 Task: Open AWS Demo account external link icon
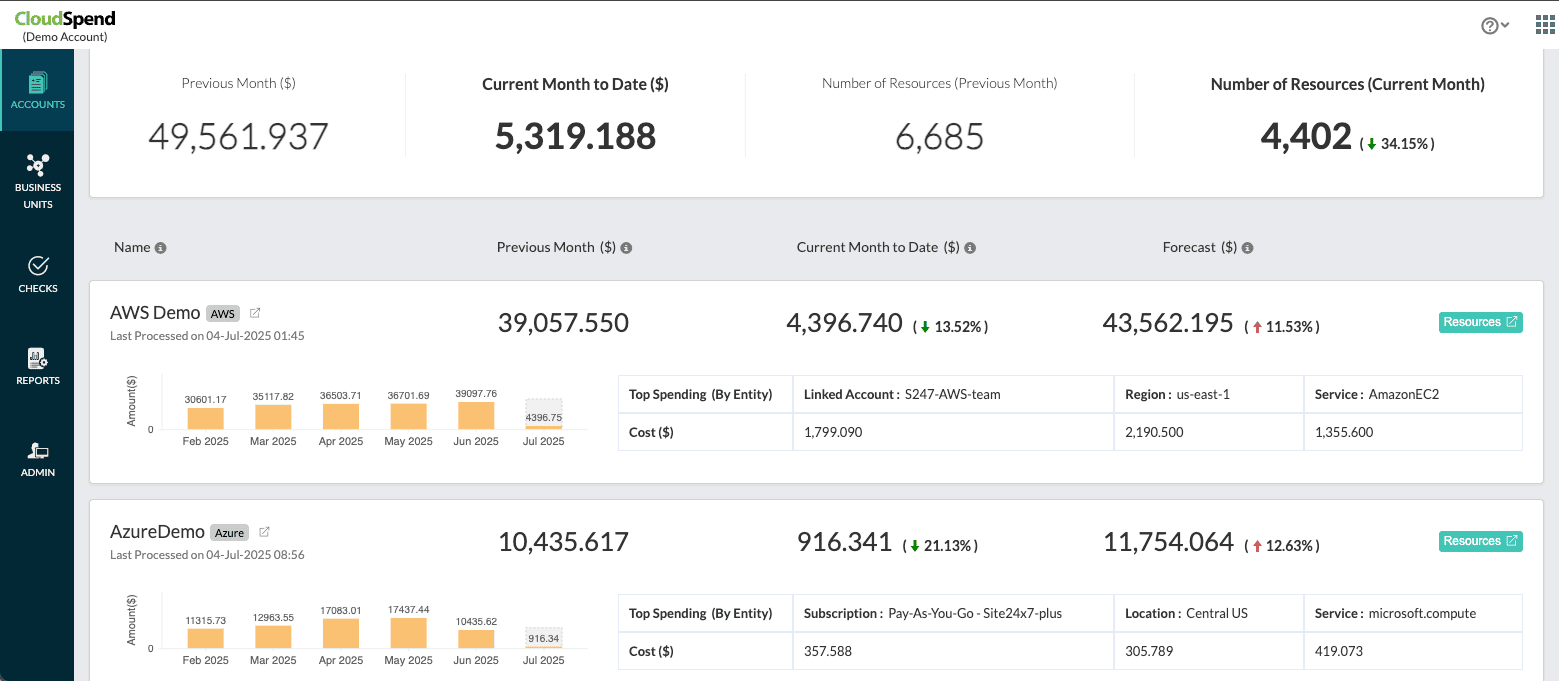[x=255, y=313]
